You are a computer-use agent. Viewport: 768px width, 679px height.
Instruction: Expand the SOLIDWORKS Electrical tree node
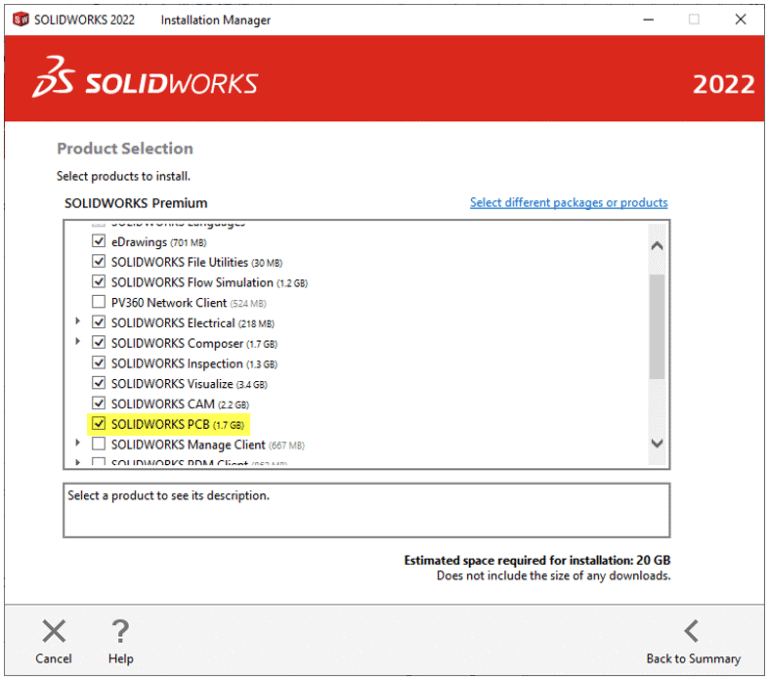pyautogui.click(x=77, y=321)
